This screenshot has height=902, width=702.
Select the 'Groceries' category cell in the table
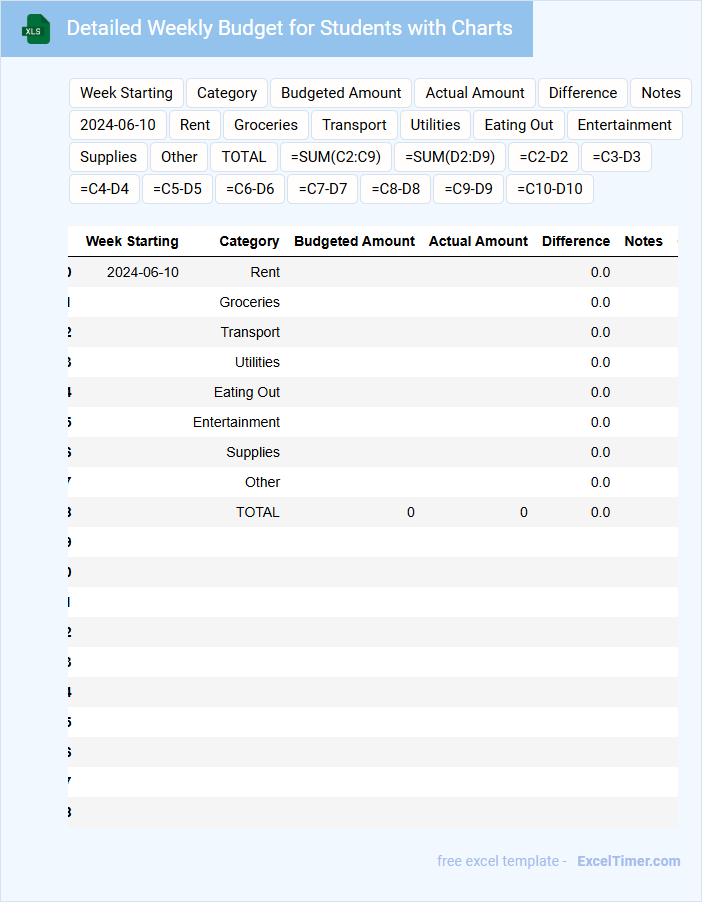tap(249, 302)
